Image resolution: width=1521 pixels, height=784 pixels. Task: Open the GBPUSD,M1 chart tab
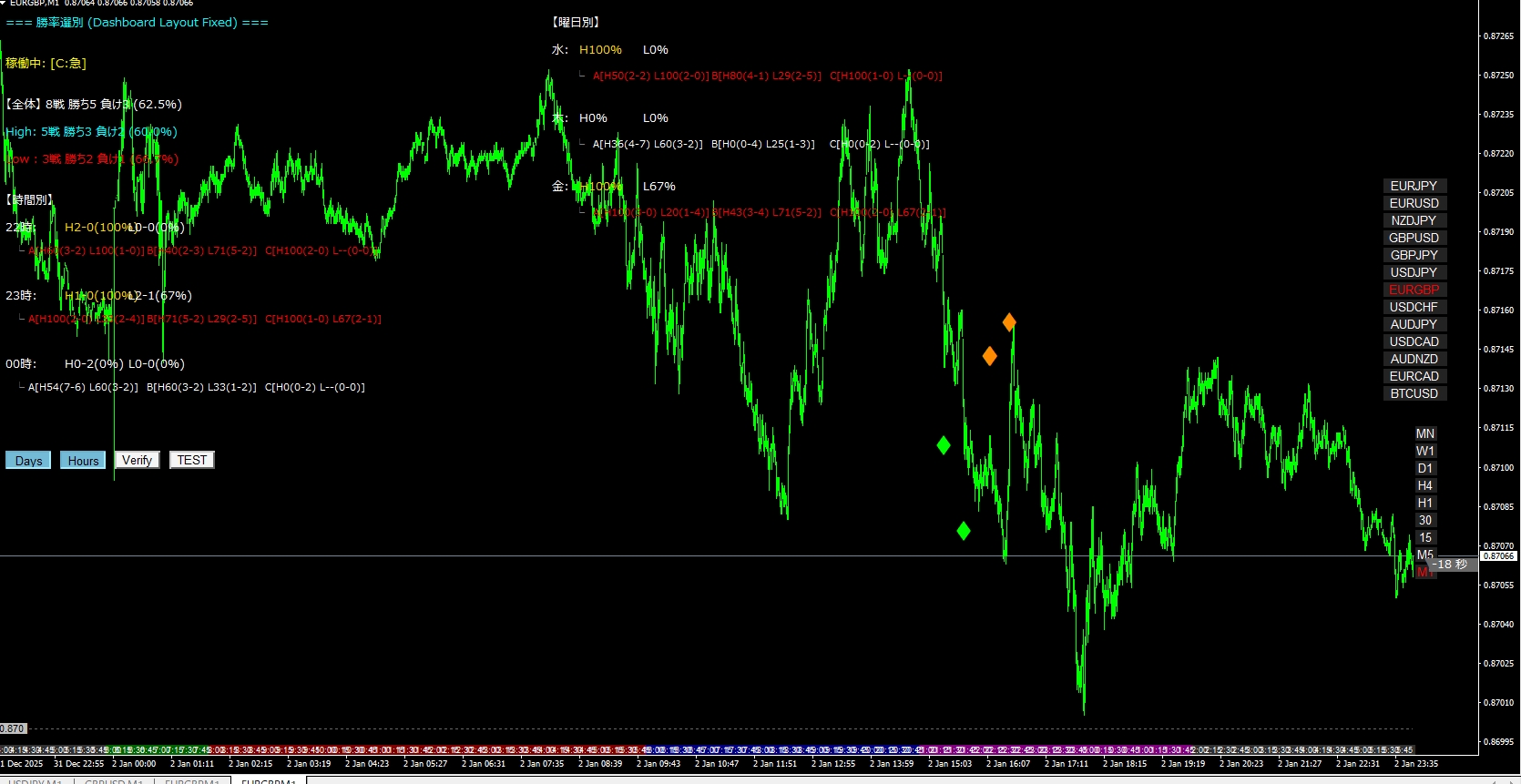point(113,780)
